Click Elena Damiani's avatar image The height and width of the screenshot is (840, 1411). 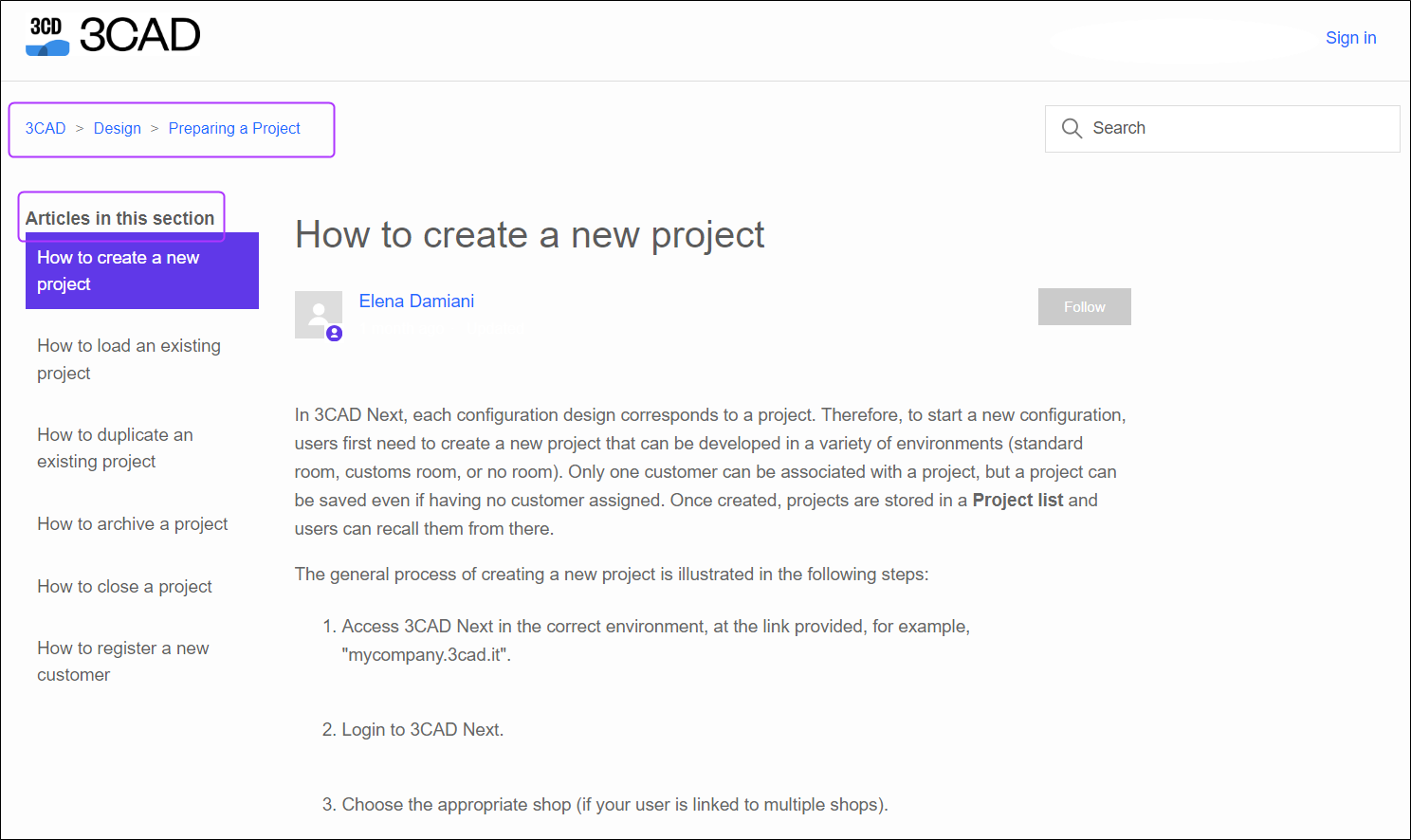[x=319, y=315]
